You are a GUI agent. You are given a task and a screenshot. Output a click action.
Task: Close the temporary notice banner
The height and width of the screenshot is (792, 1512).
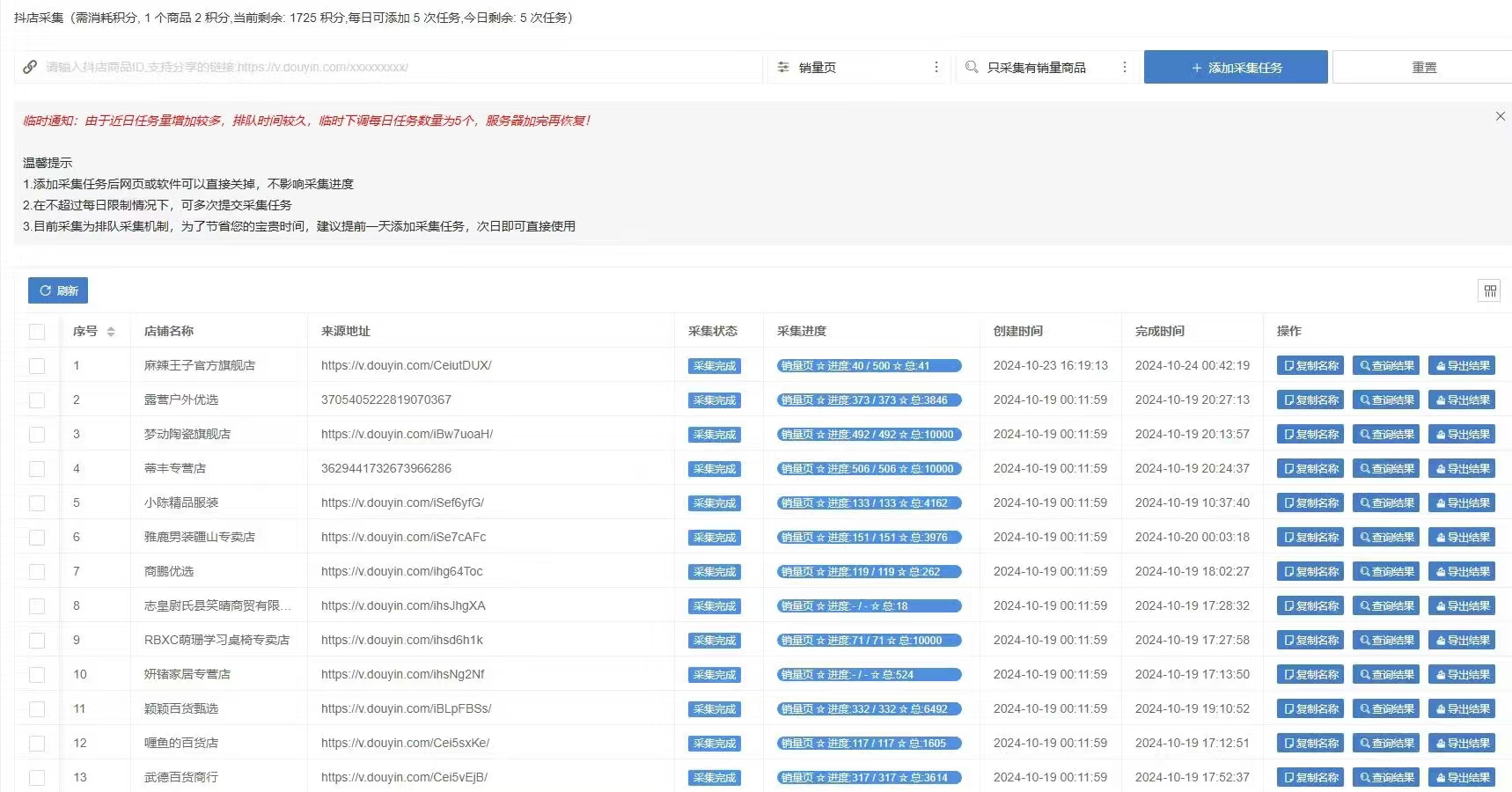click(x=1501, y=116)
